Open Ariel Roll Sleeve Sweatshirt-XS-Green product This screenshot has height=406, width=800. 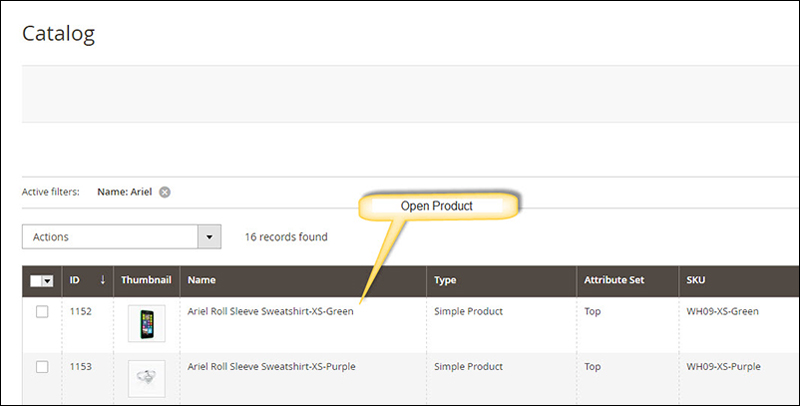pos(270,311)
